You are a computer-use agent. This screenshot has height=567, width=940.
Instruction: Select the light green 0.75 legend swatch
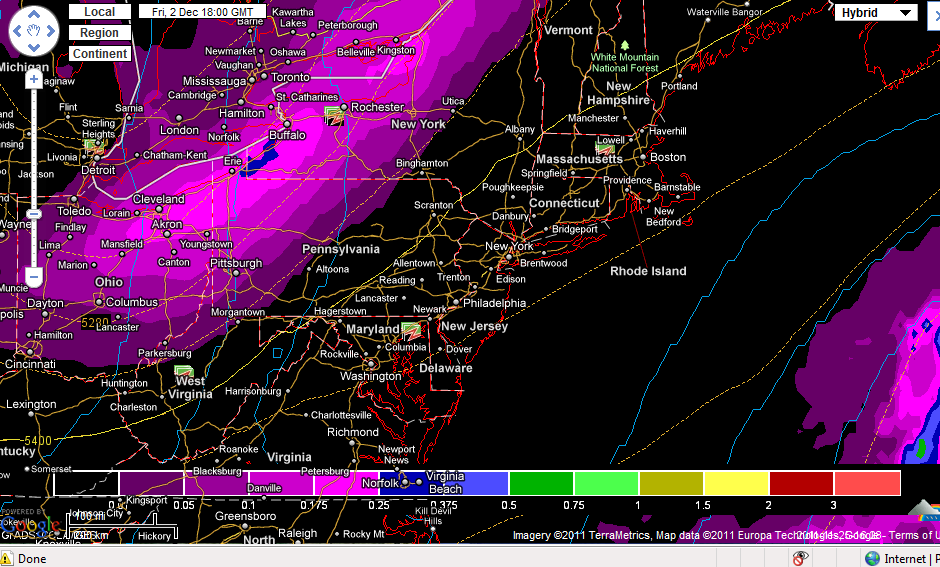607,483
